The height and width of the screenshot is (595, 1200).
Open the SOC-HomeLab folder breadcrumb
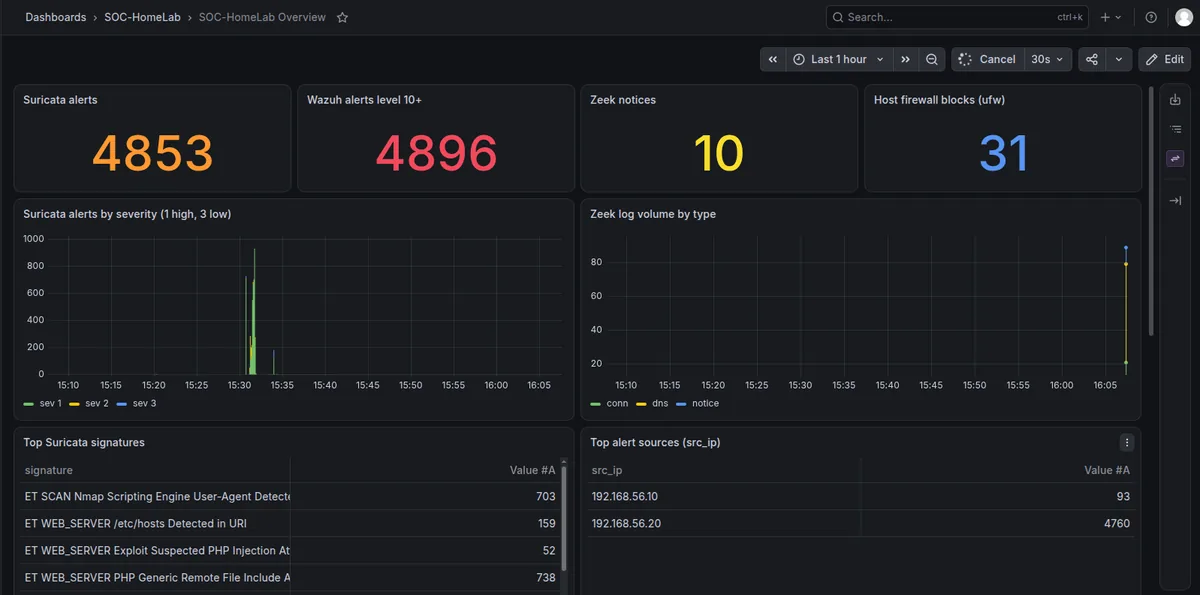142,17
